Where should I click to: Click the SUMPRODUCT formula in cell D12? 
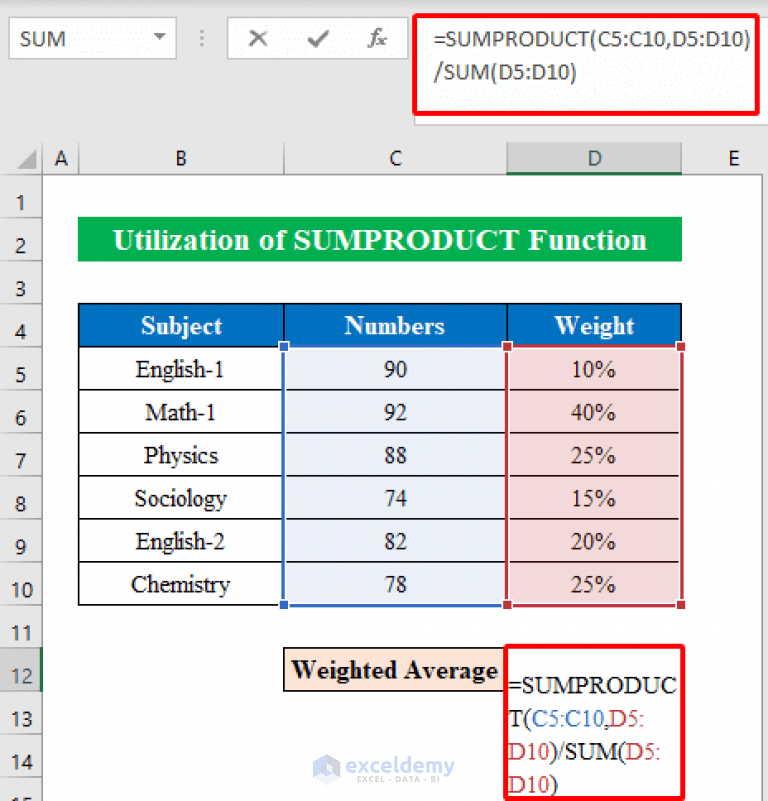[x=594, y=721]
